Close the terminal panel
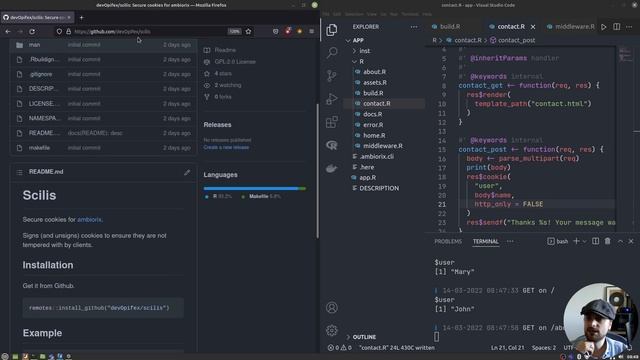This screenshot has width=640, height=360. click(x=631, y=241)
